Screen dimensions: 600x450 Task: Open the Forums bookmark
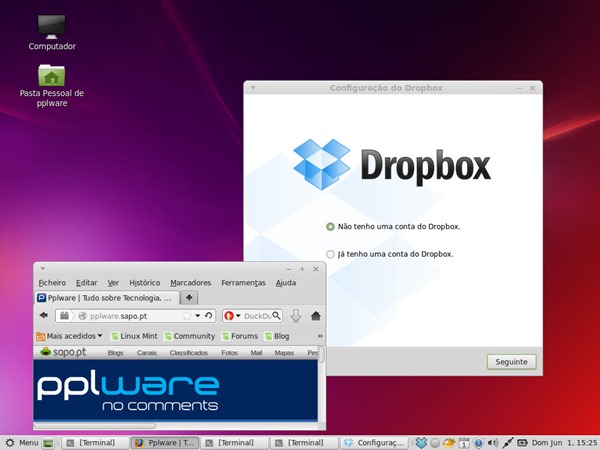click(x=240, y=336)
